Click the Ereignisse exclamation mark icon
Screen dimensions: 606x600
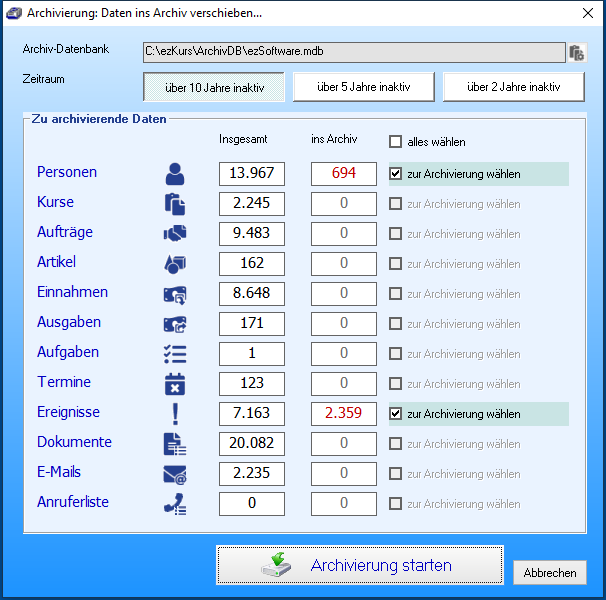(175, 414)
